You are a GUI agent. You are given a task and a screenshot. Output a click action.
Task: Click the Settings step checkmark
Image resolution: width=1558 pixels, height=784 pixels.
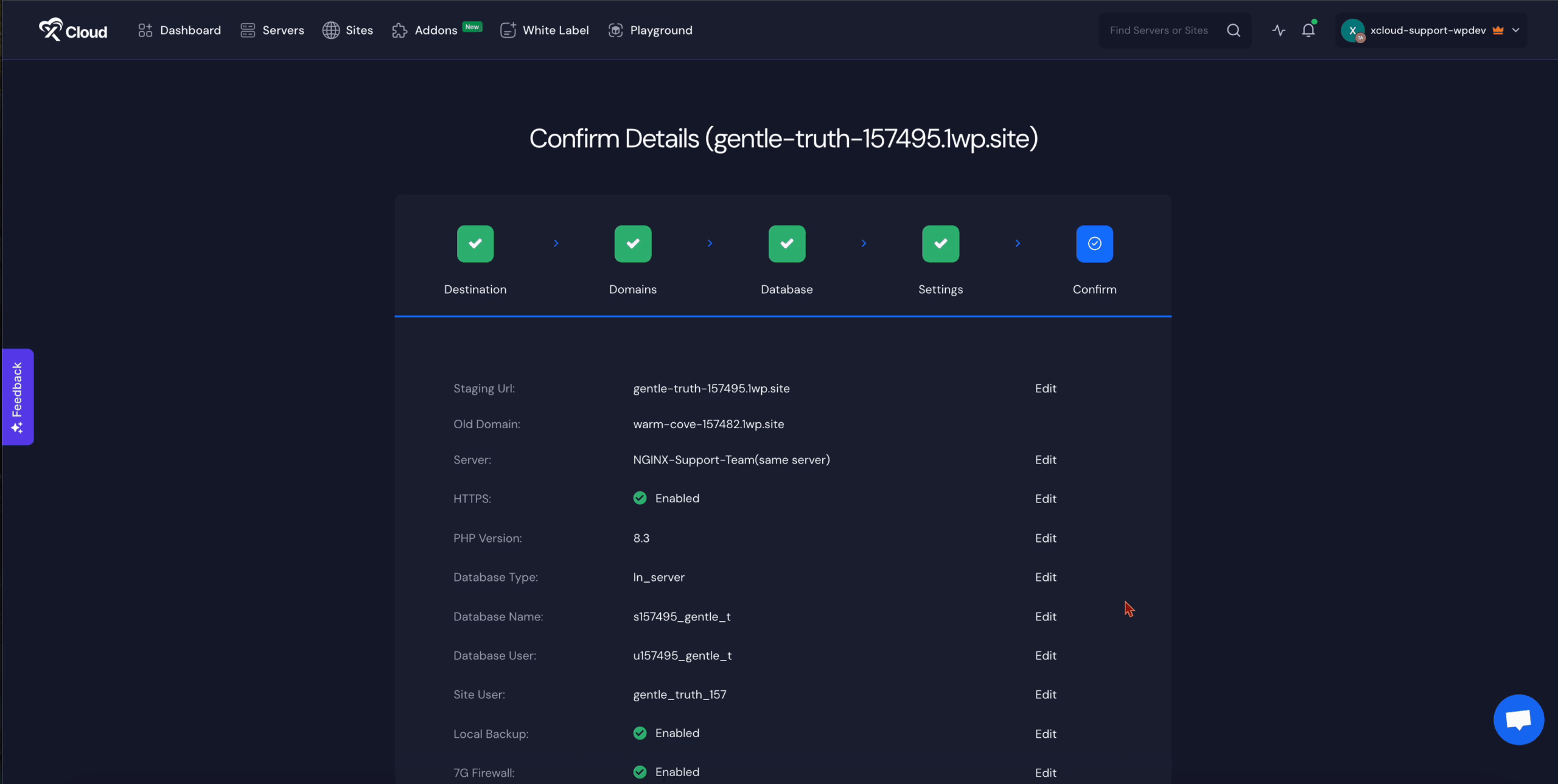click(940, 244)
